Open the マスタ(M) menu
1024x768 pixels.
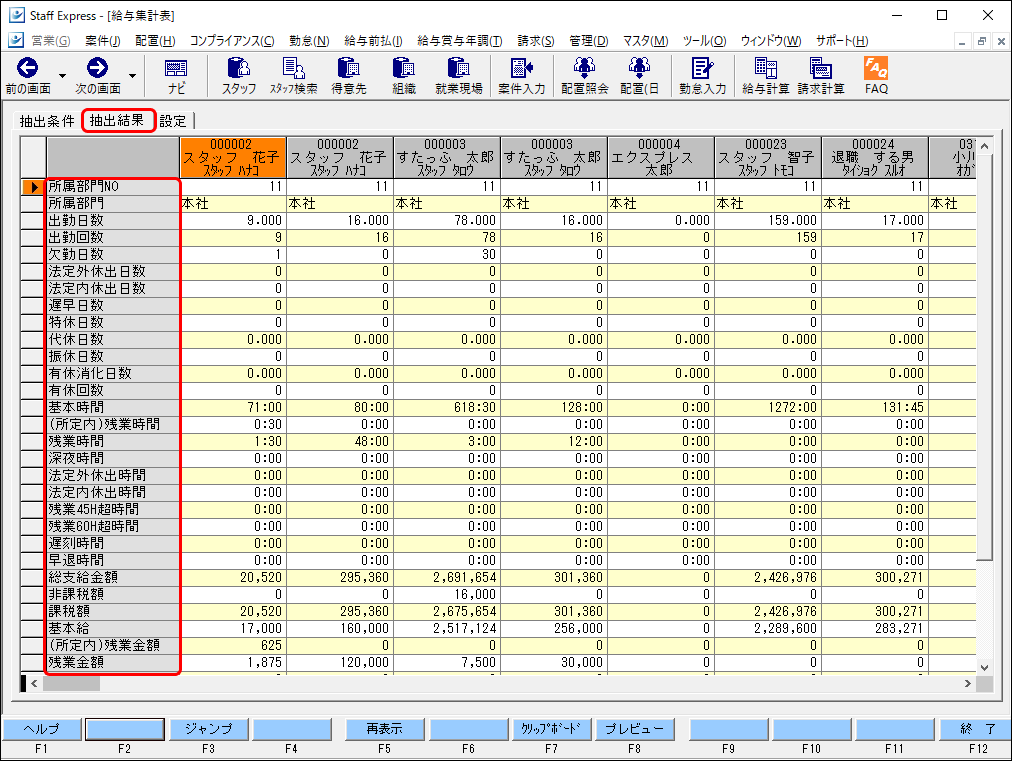645,40
